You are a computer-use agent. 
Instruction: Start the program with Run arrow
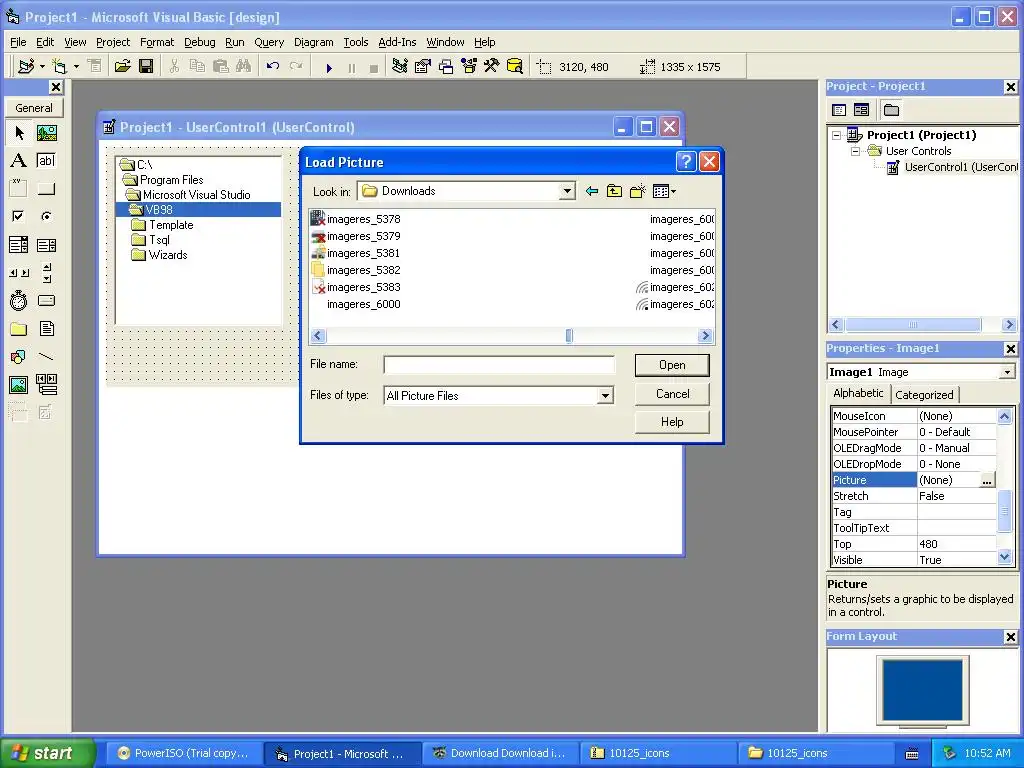click(x=329, y=67)
